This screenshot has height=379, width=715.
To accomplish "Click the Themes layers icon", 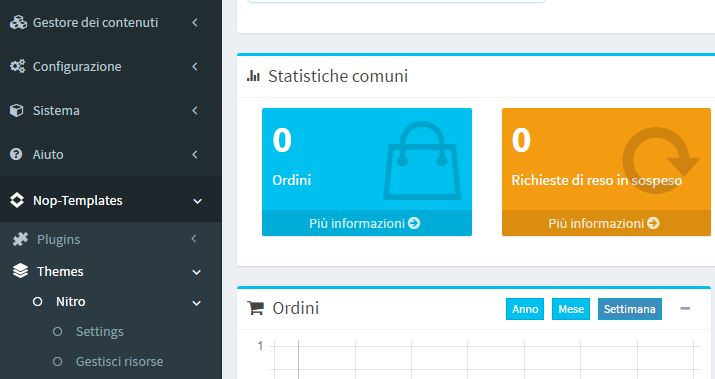I will point(21,271).
